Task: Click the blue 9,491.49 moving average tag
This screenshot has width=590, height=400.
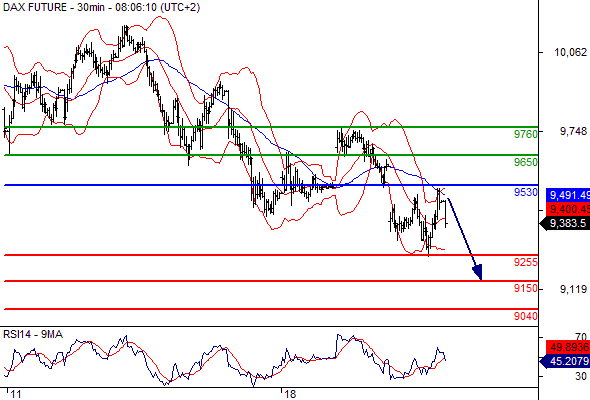Action: (568, 195)
